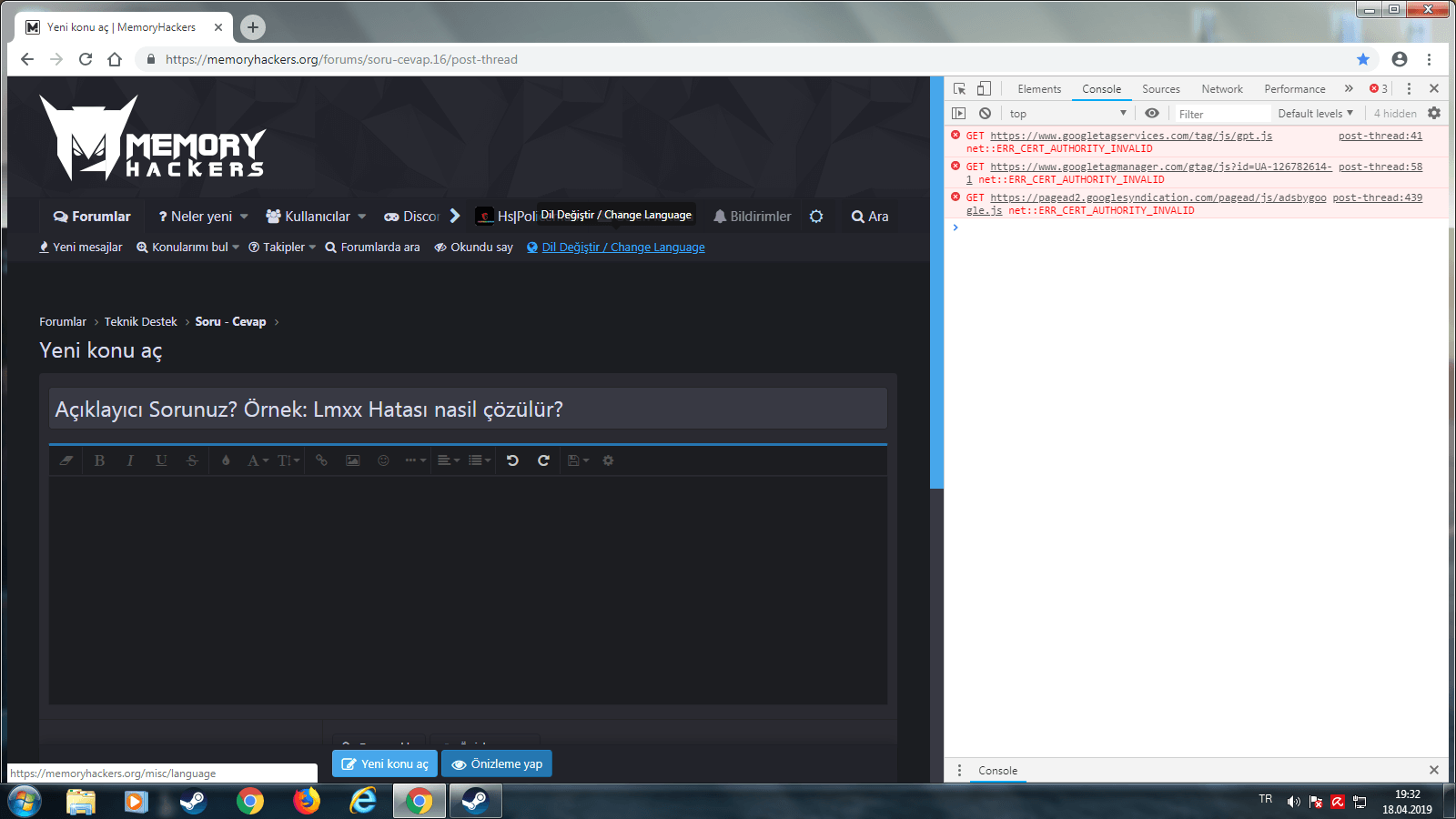Open the font size dropdown

(x=288, y=460)
